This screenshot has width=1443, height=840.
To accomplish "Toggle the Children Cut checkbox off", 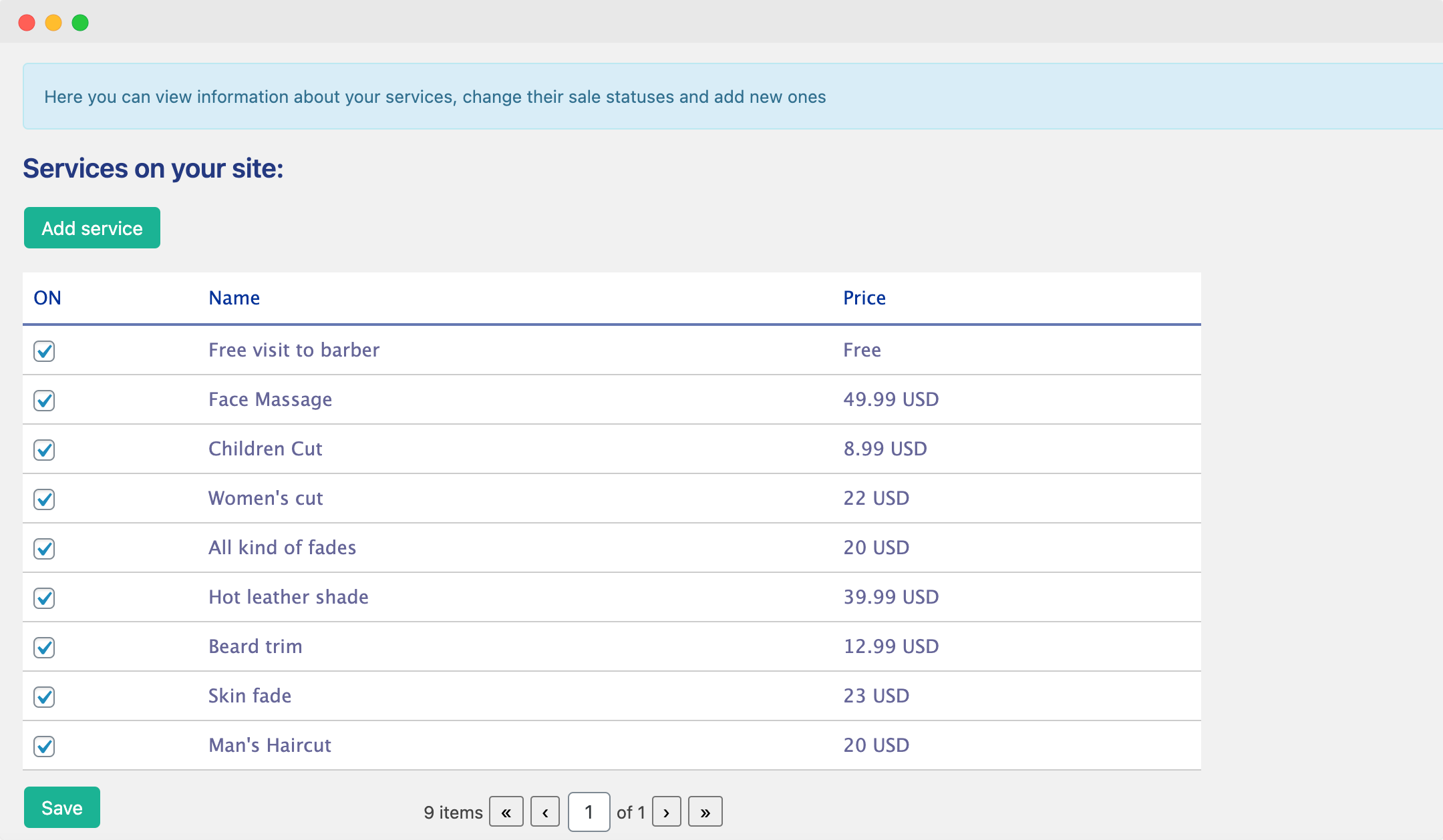I will click(x=44, y=449).
